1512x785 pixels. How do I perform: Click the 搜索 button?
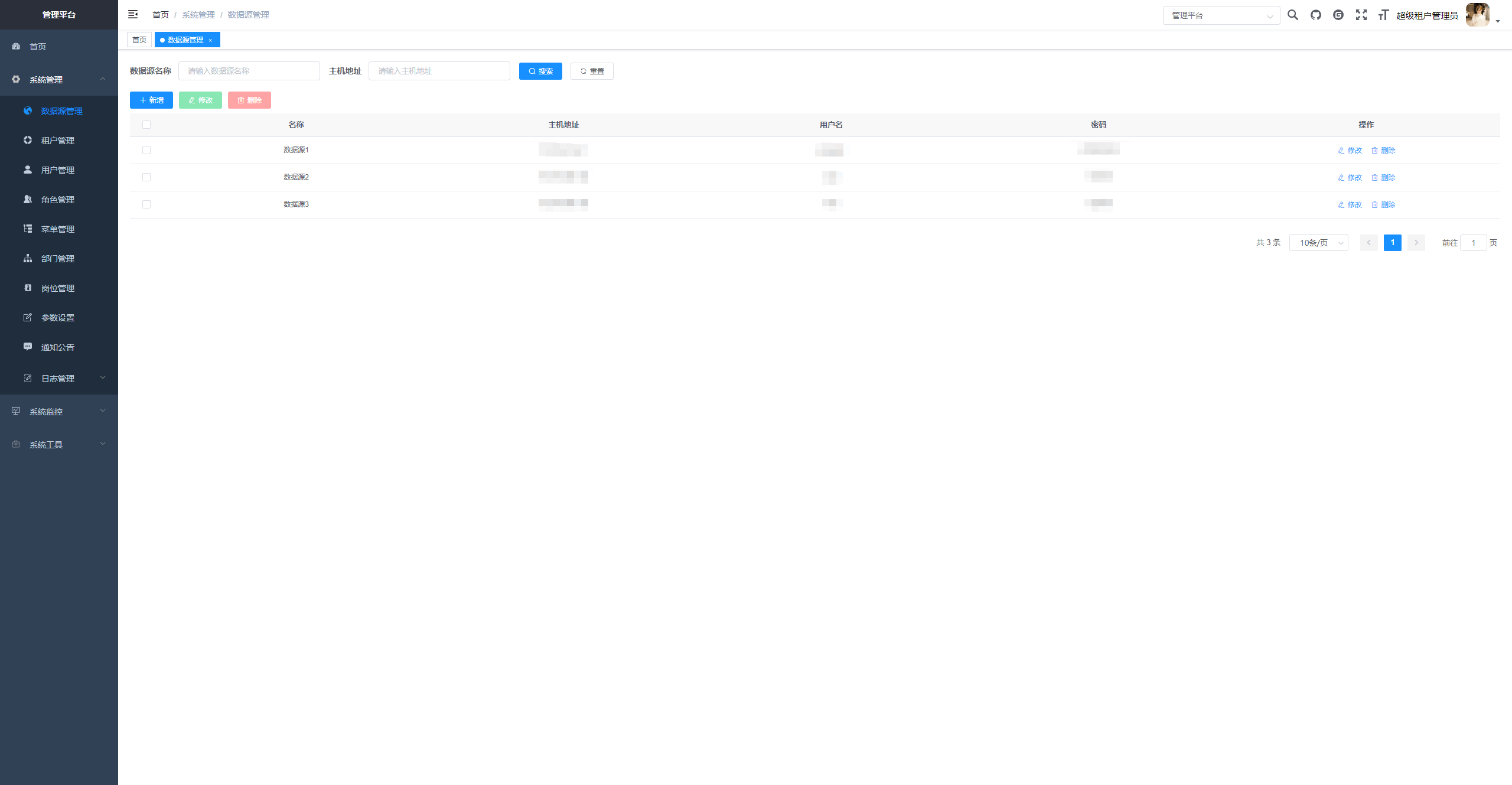(x=540, y=71)
